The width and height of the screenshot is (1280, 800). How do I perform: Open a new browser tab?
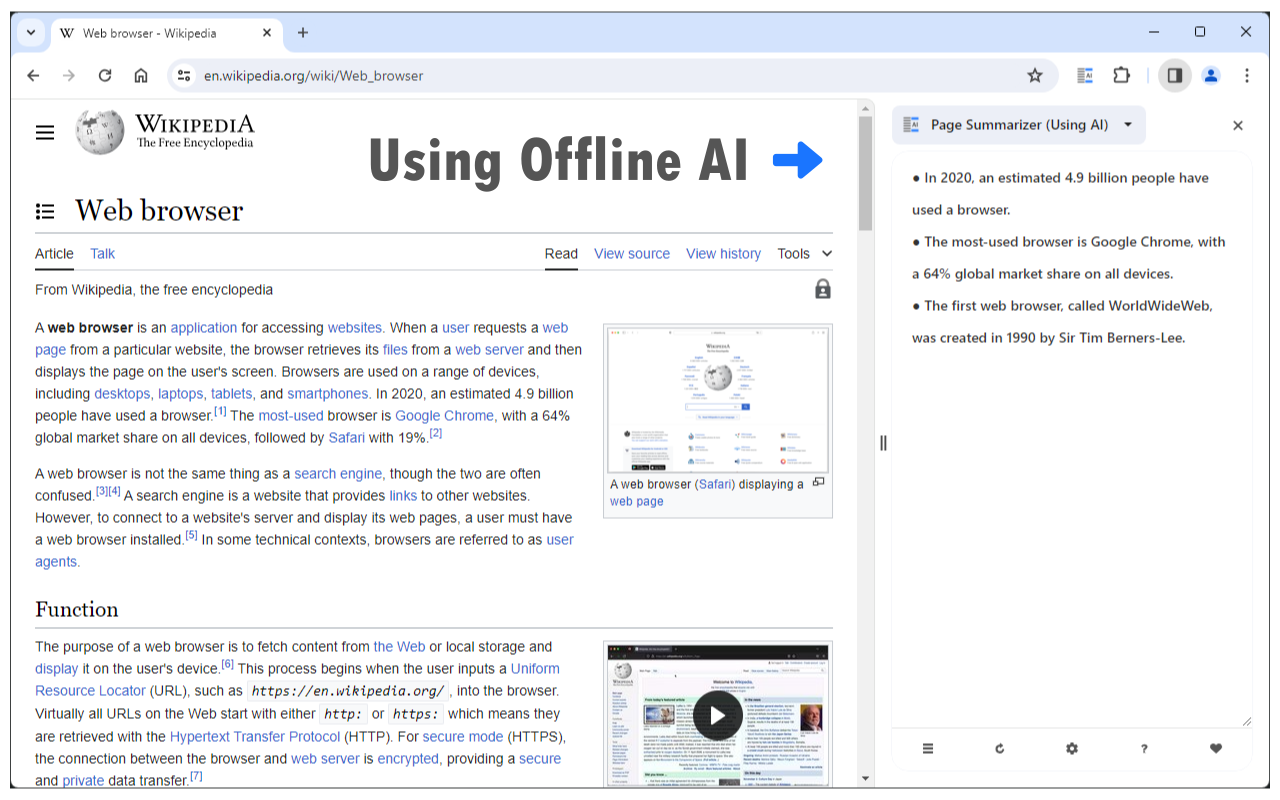point(303,32)
